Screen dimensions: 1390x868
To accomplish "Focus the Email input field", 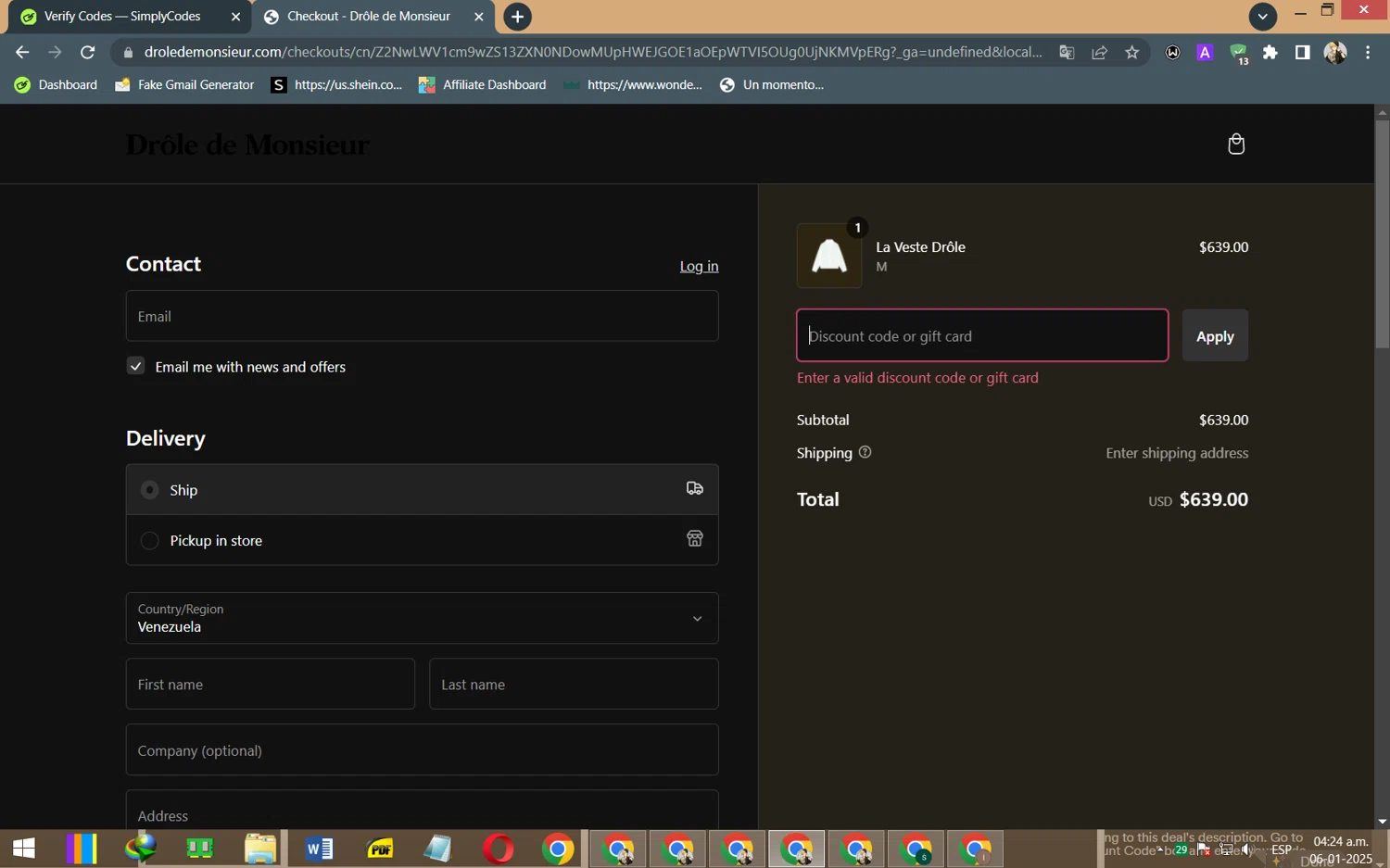I will point(422,316).
